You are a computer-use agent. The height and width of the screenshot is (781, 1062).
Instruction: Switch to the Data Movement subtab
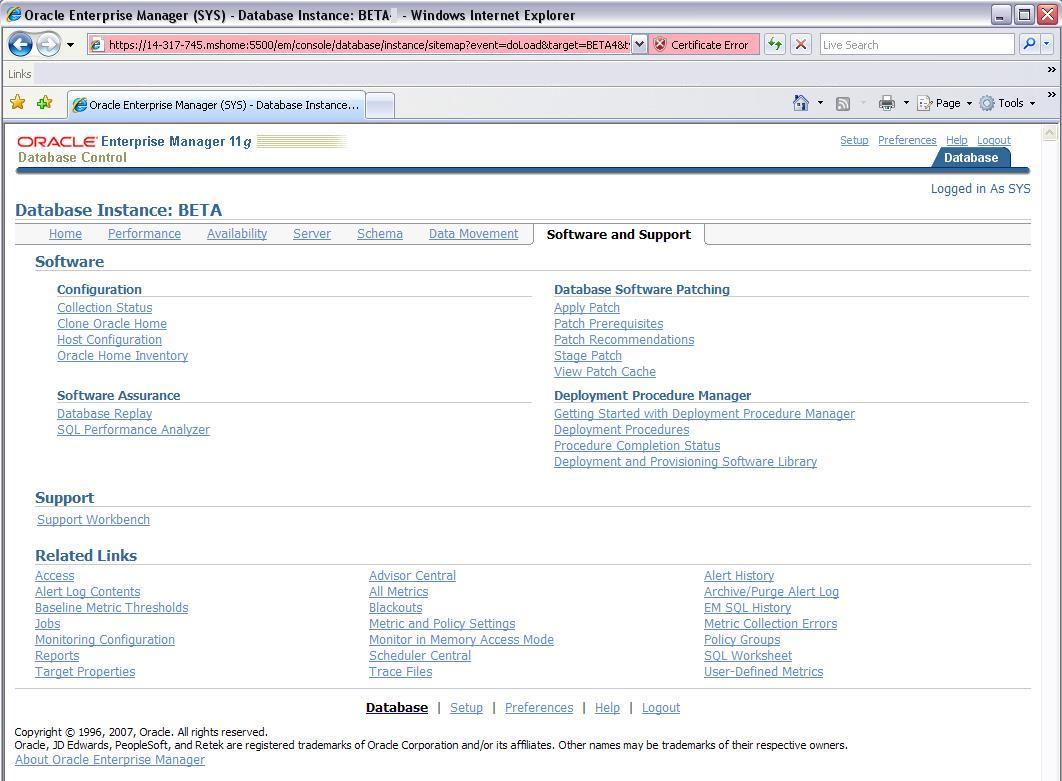coord(473,234)
